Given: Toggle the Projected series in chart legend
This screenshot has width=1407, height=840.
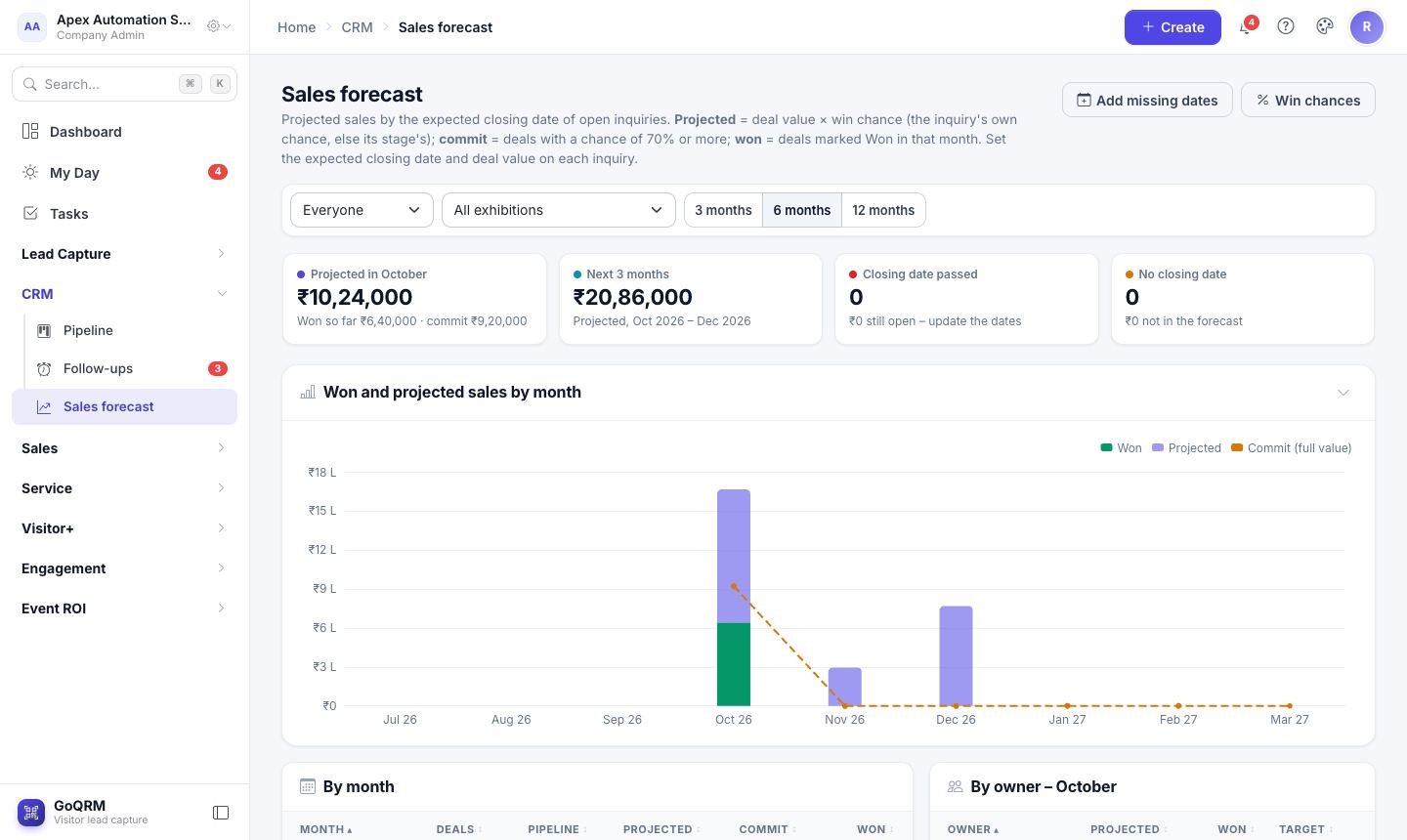Looking at the screenshot, I should click(1186, 448).
